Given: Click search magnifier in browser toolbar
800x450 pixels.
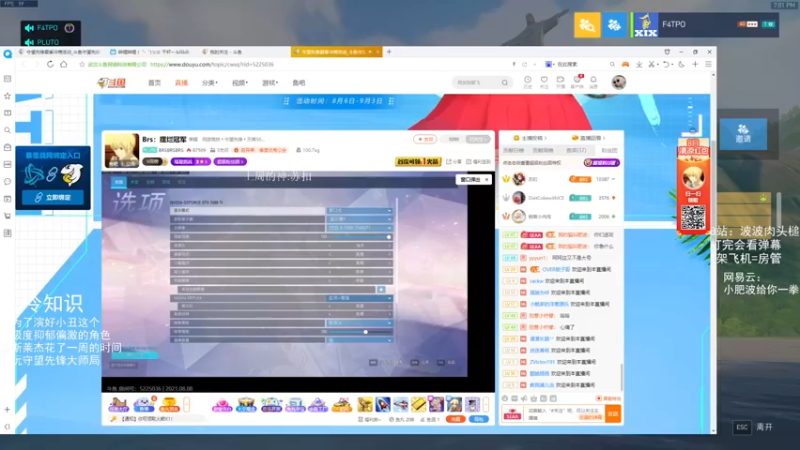Looking at the screenshot, I should [612, 64].
